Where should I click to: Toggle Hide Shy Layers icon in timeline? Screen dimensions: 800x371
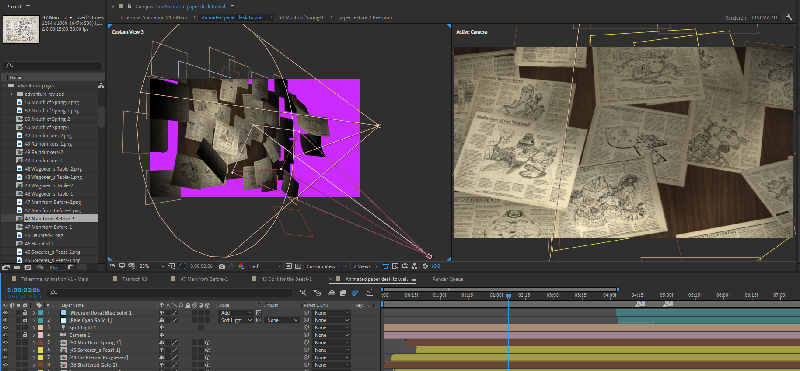point(332,293)
